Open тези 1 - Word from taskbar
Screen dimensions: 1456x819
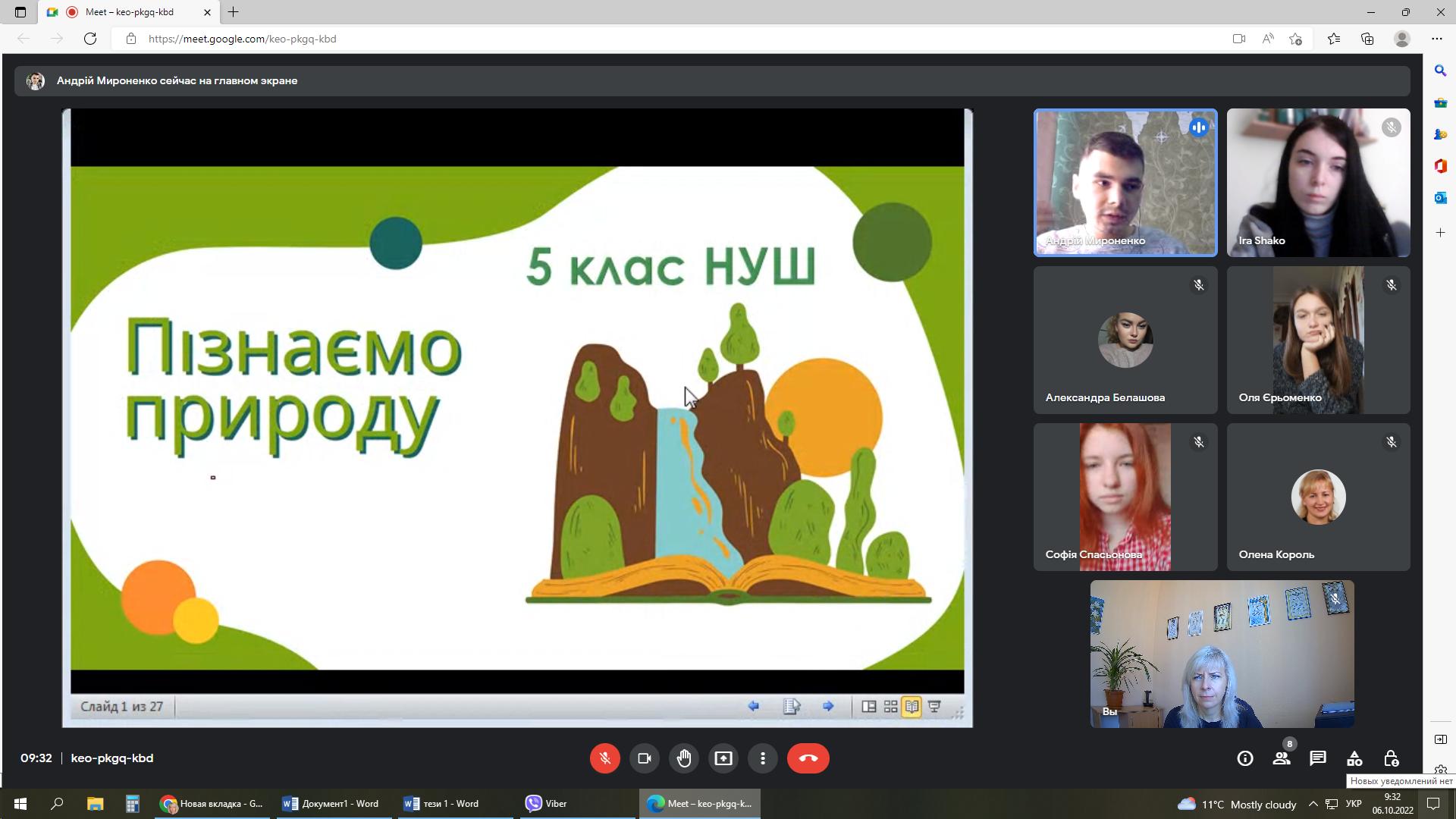point(442,804)
